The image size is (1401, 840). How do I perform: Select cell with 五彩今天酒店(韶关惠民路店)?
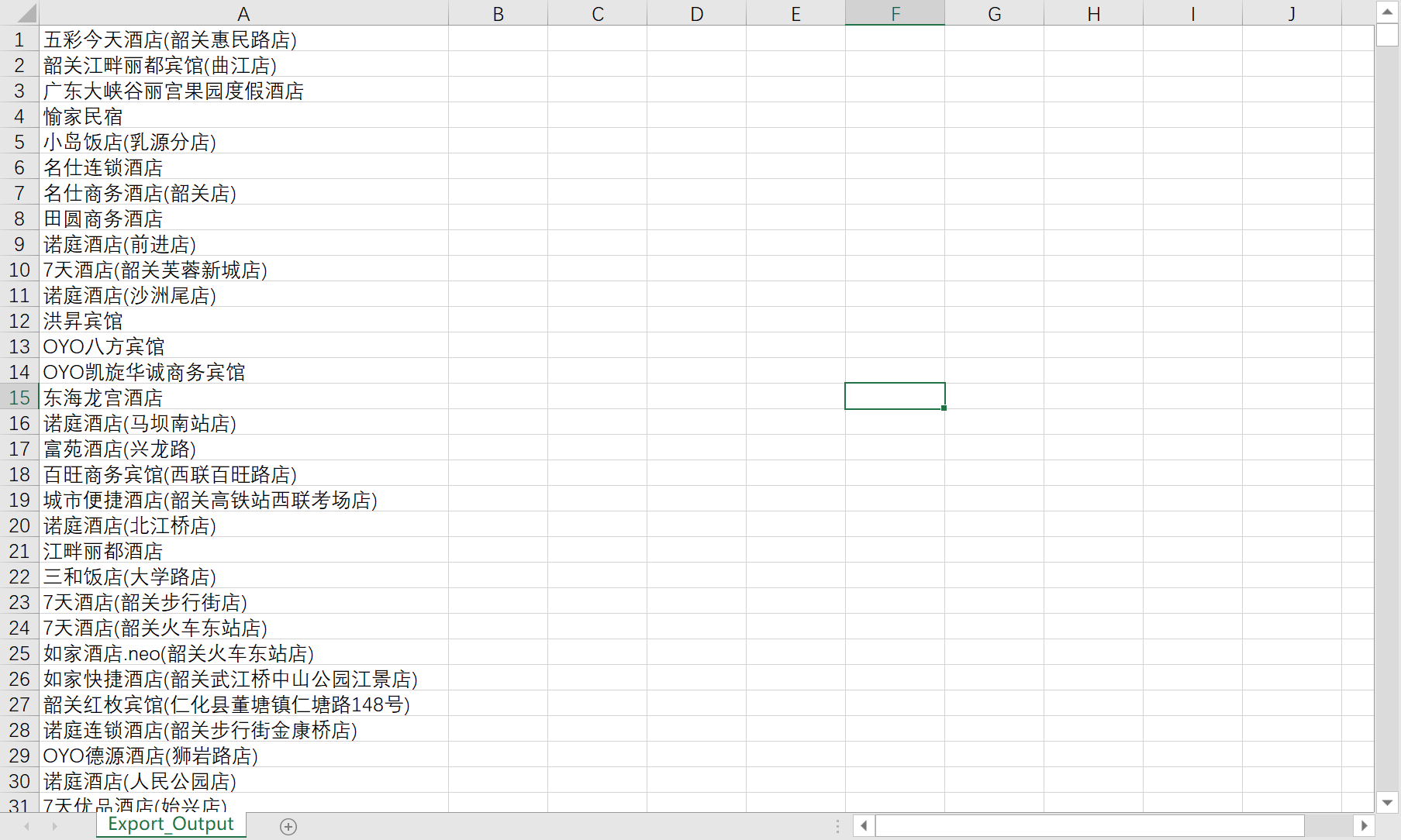pyautogui.click(x=243, y=40)
